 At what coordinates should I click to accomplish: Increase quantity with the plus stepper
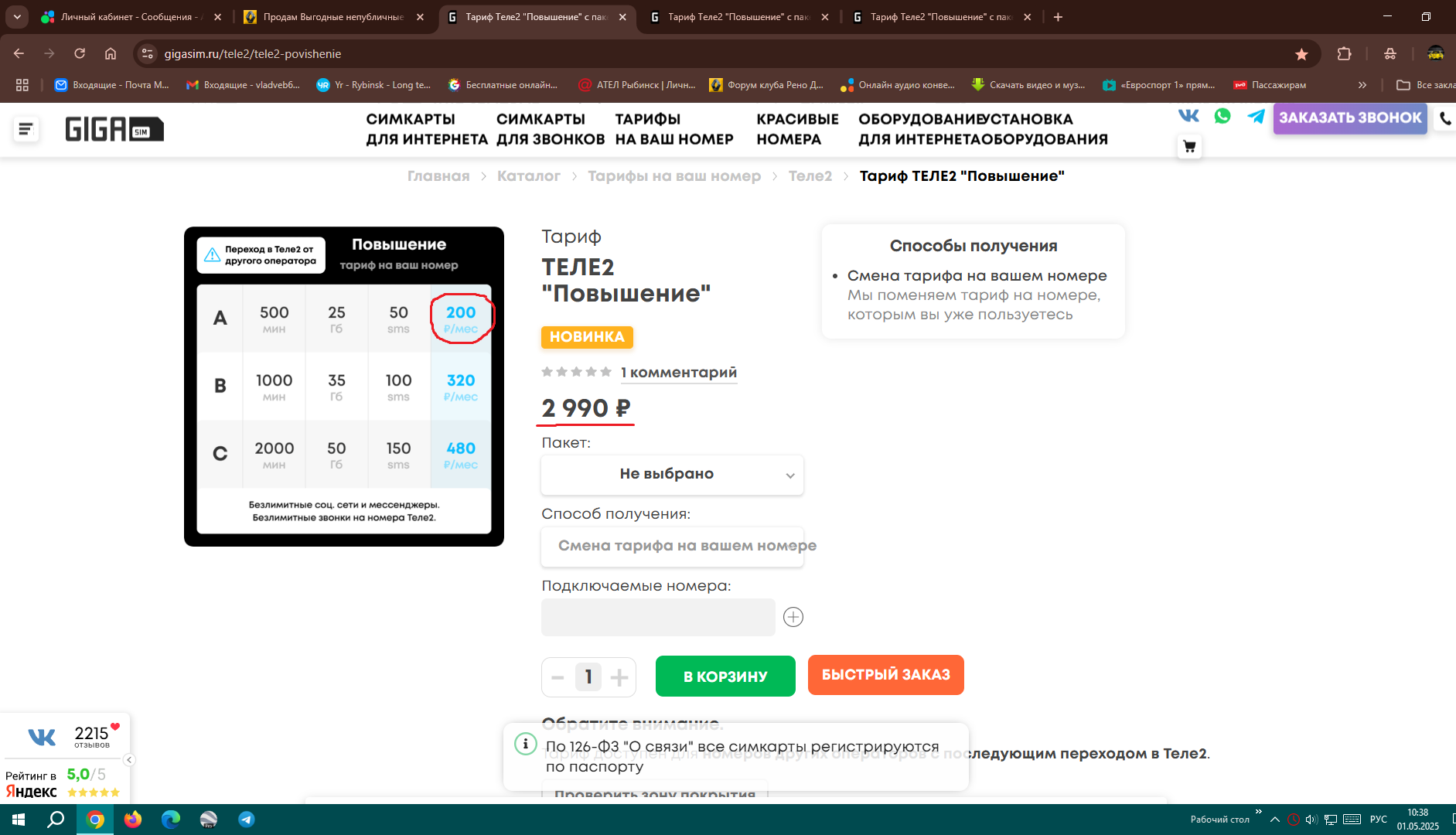point(619,677)
